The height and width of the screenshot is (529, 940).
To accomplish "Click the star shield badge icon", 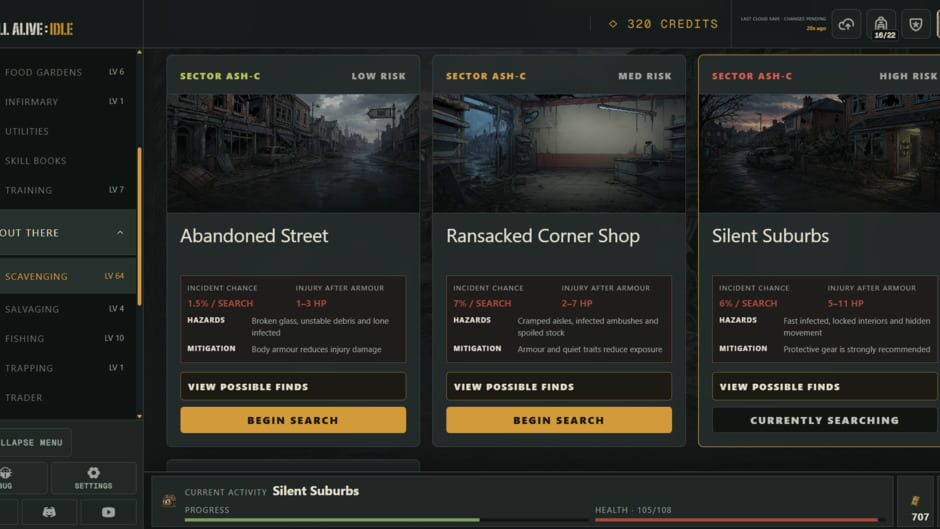I will pos(915,25).
